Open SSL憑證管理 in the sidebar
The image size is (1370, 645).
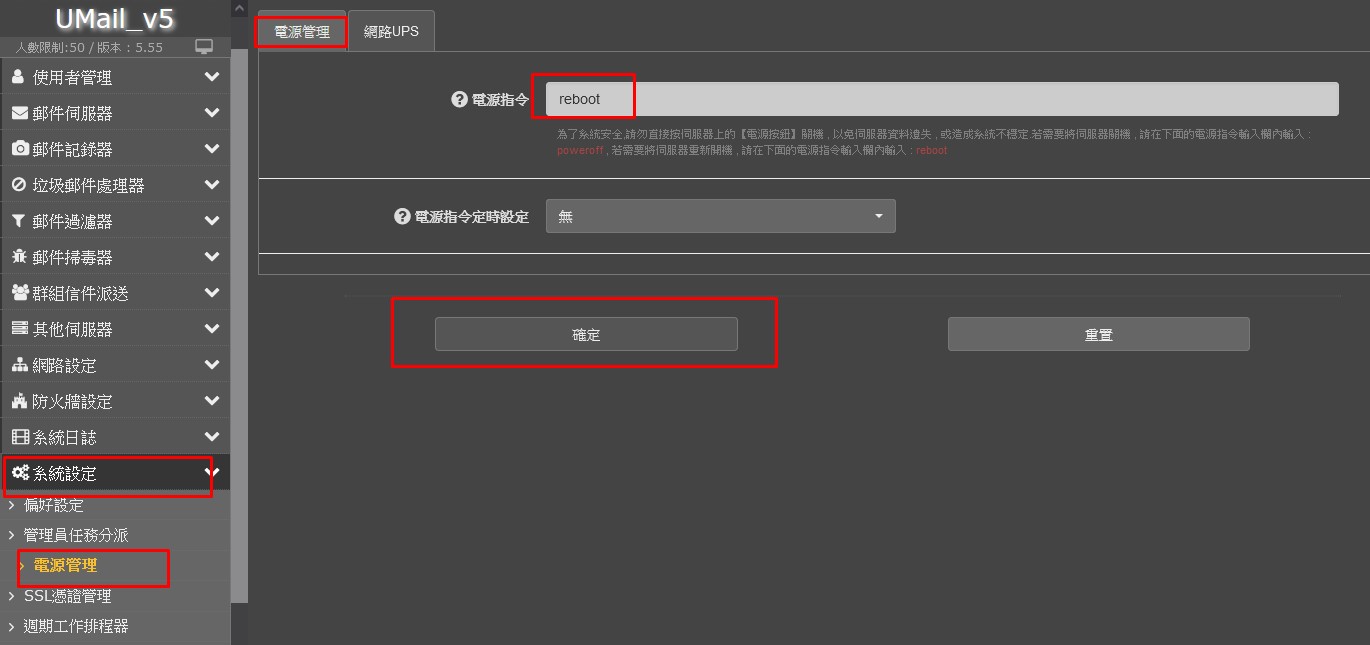click(x=67, y=596)
